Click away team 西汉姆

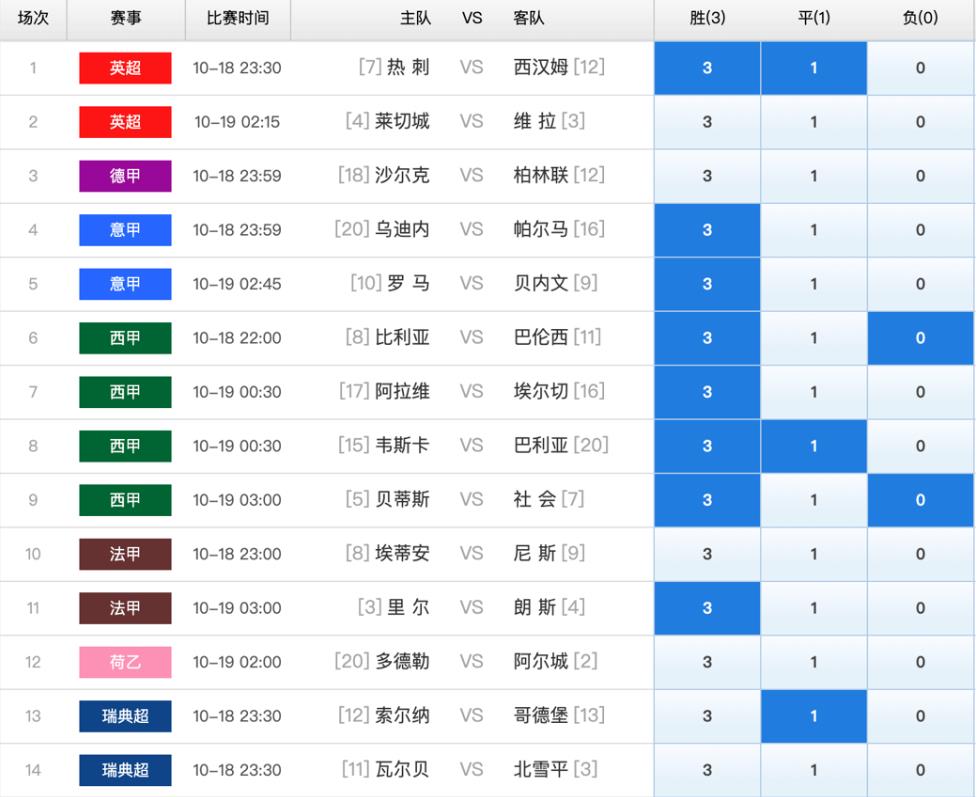pos(540,67)
